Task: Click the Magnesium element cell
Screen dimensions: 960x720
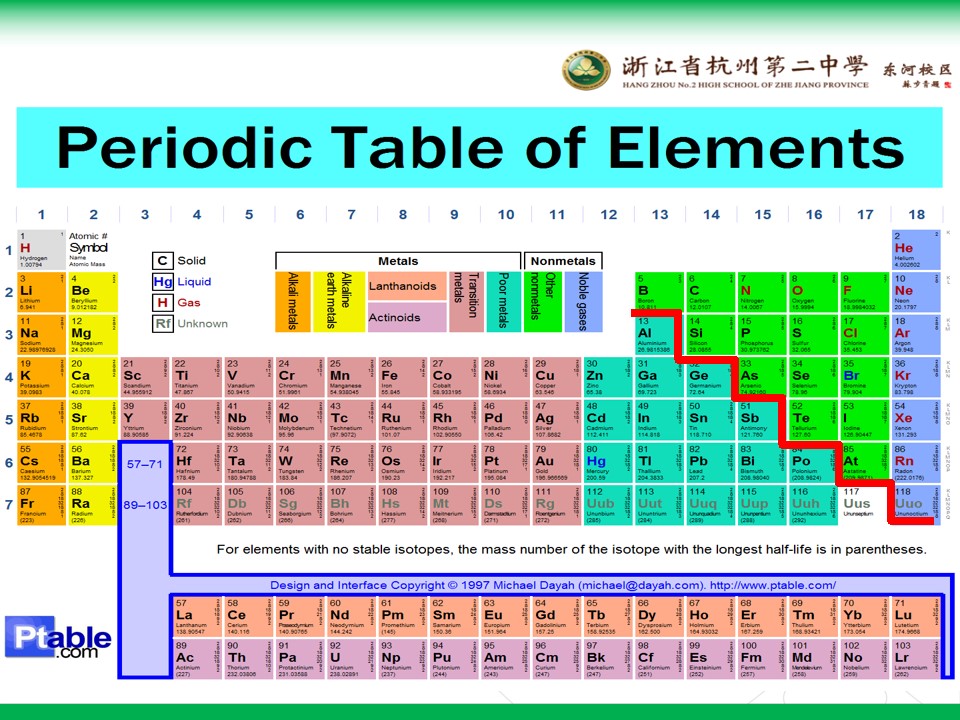Action: 93,335
